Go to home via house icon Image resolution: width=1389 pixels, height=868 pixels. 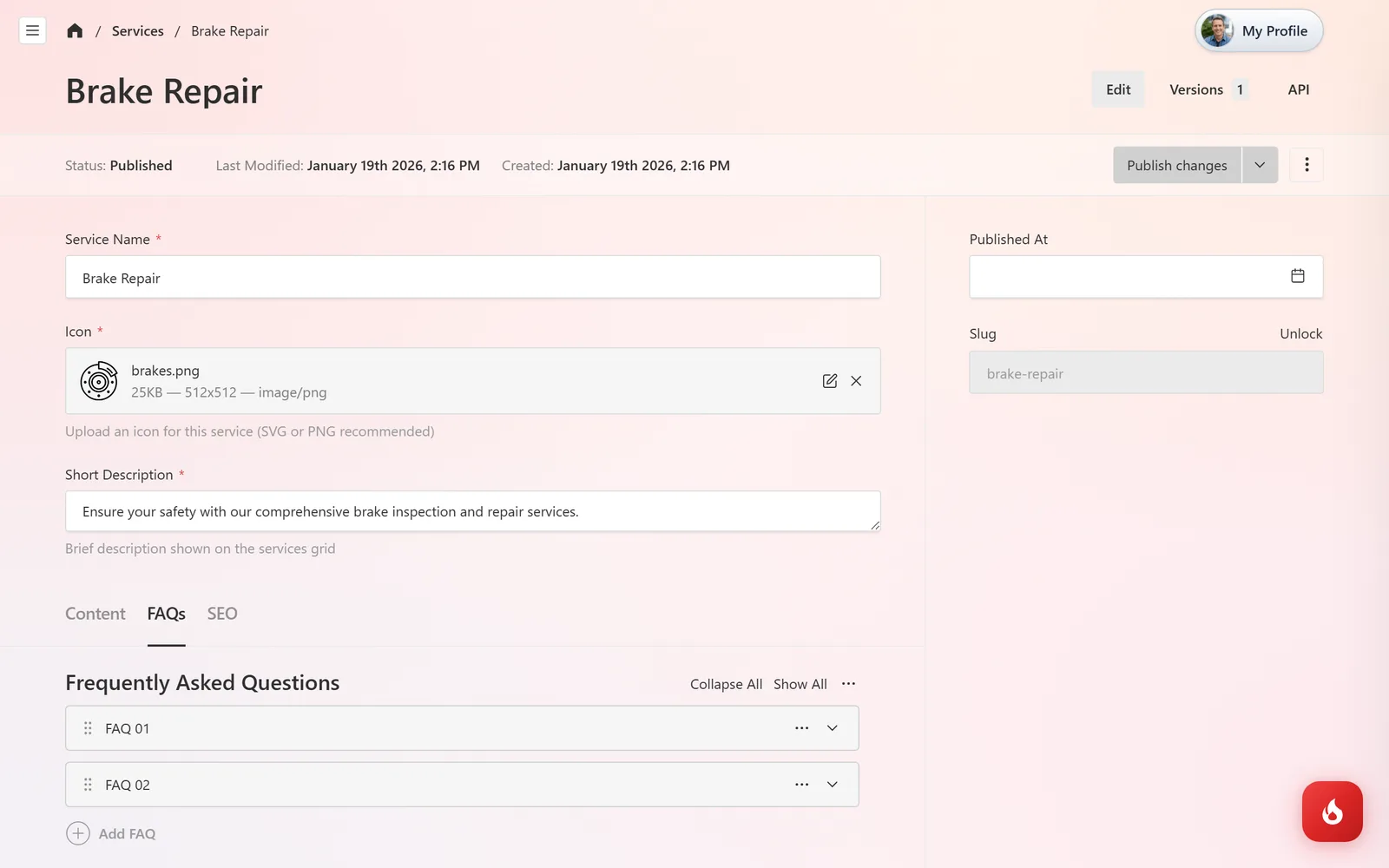click(x=75, y=30)
